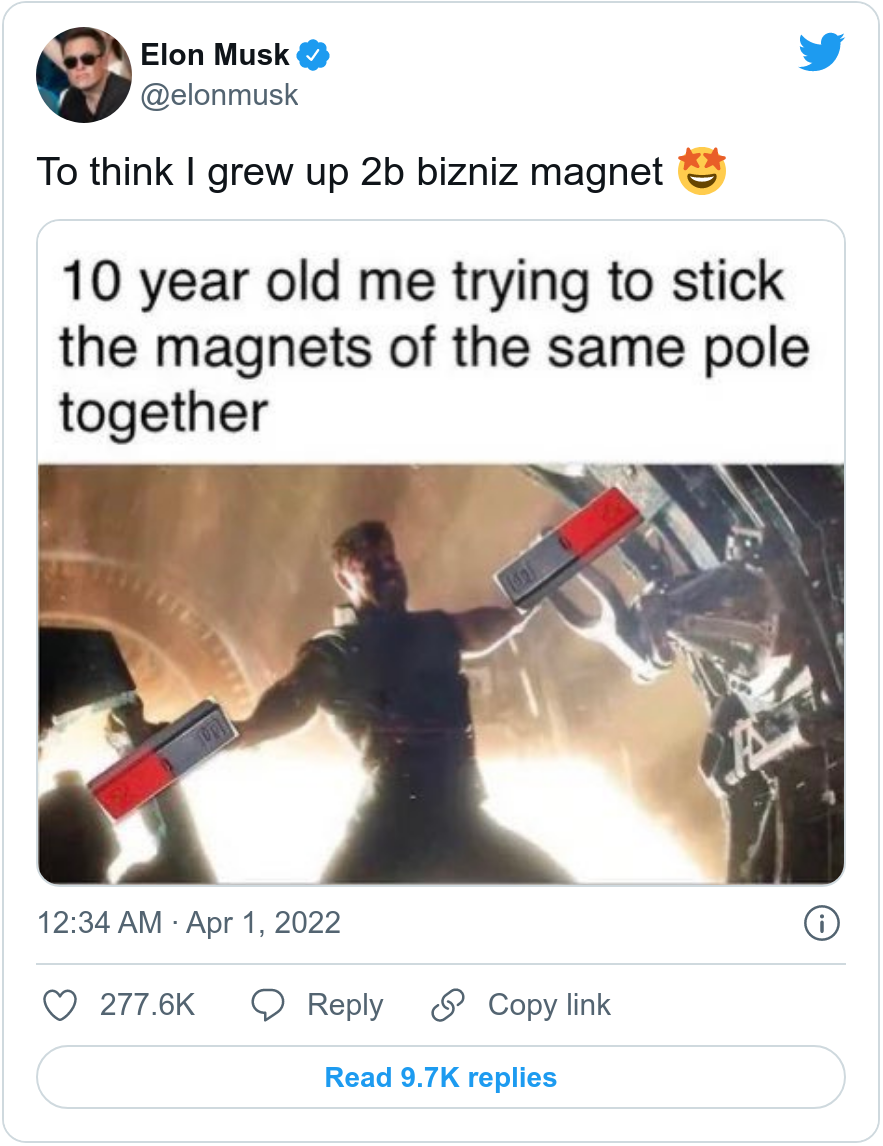Image resolution: width=883 pixels, height=1146 pixels.
Task: Click the Twitter bird logo
Action: pos(821,52)
